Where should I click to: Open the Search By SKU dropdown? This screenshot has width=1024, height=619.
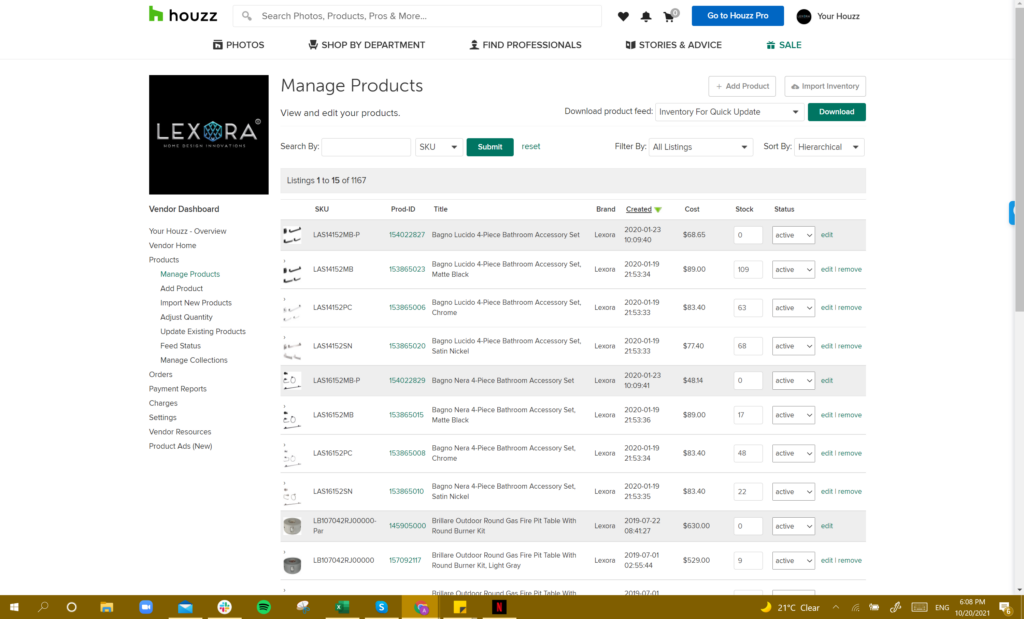[x=438, y=147]
